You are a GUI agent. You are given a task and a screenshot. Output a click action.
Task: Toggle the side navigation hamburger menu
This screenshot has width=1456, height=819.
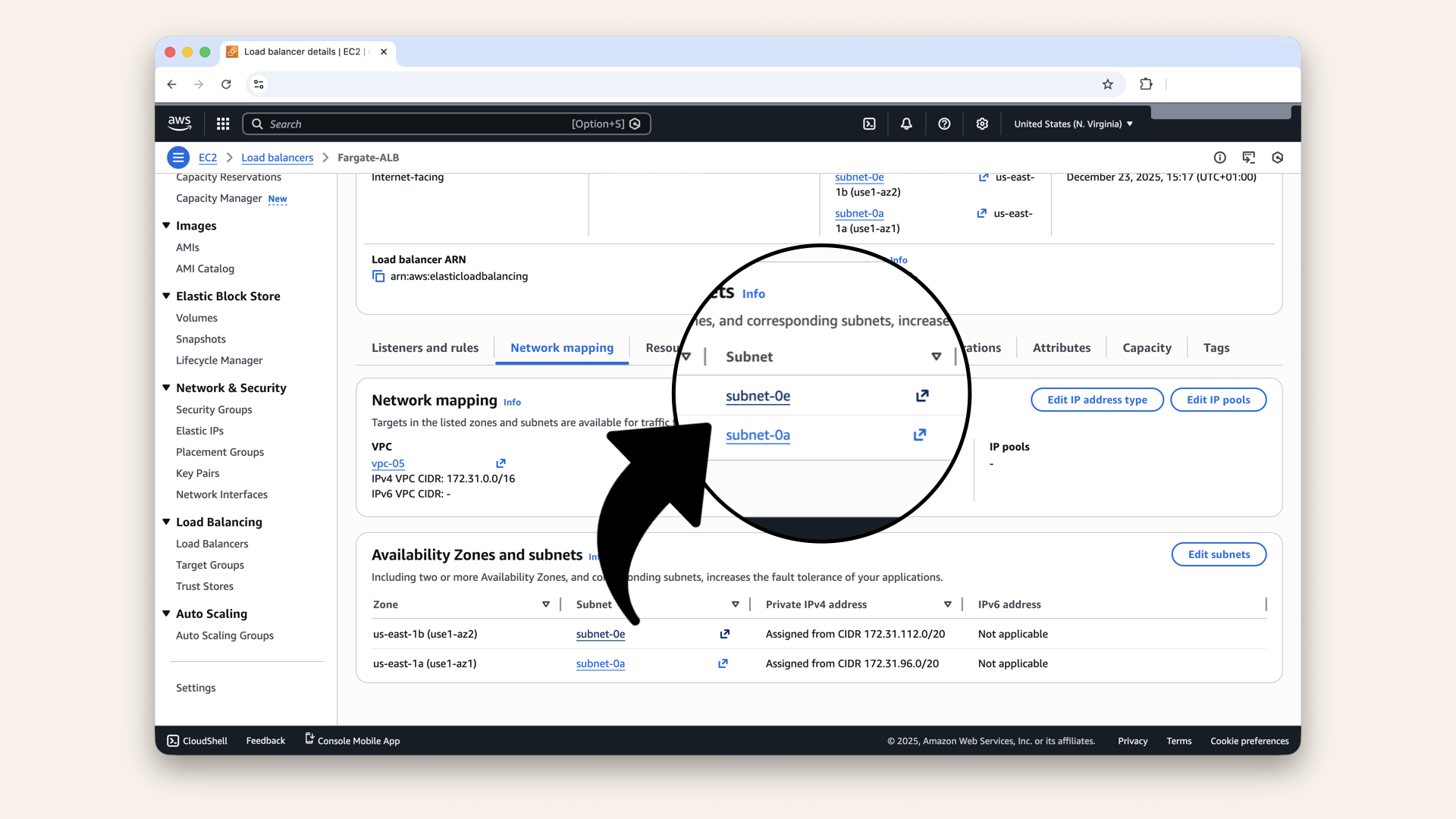pos(178,158)
